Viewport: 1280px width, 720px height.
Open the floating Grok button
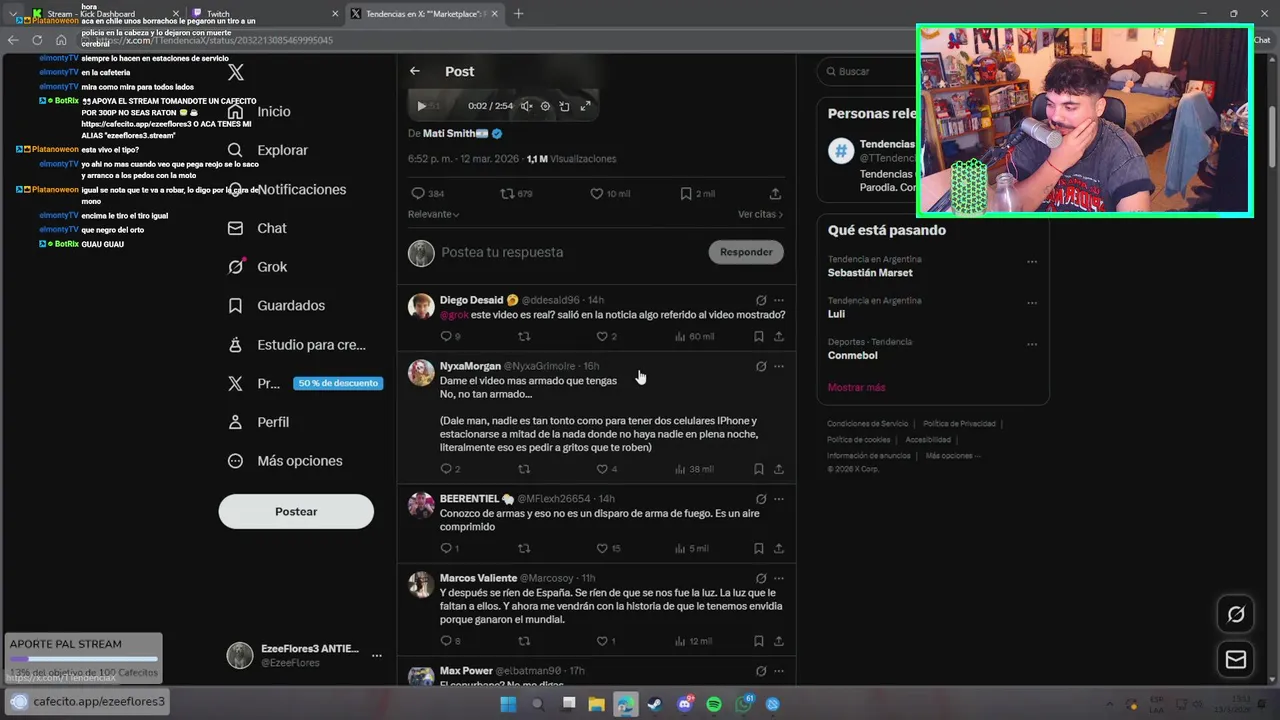(x=1236, y=615)
